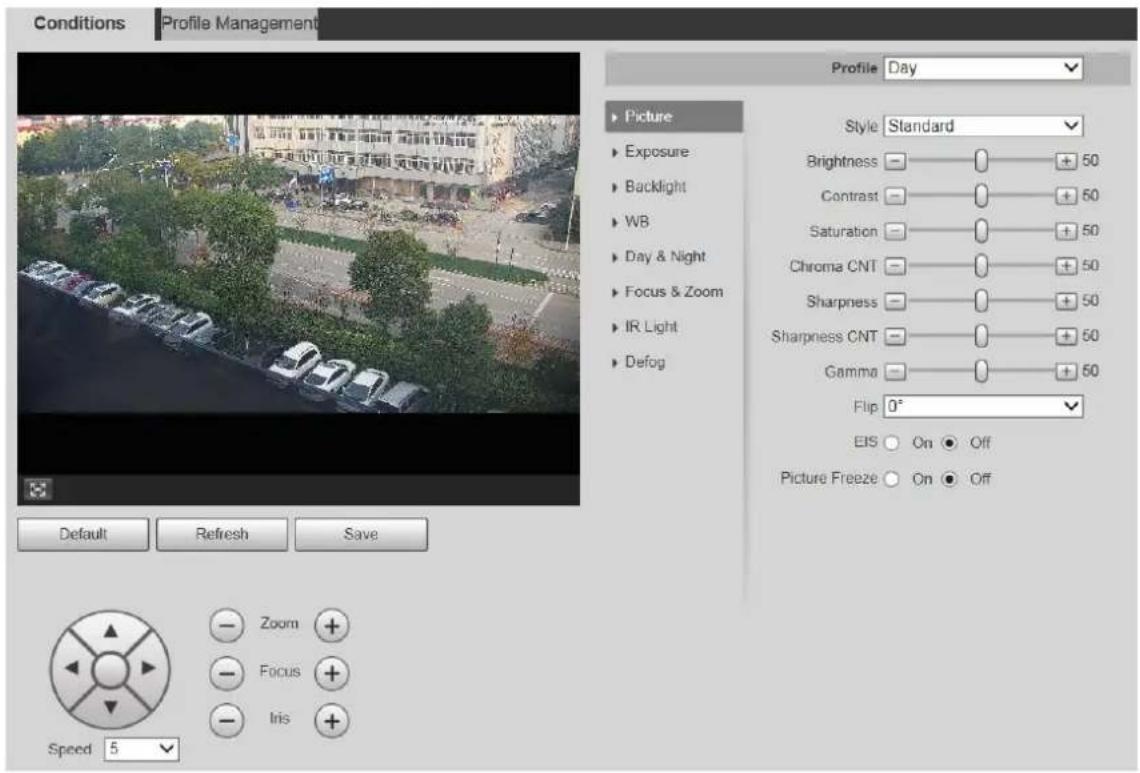Open the Flip dropdown showing 0°
Image resolution: width=1140 pixels, height=773 pixels.
coord(983,406)
